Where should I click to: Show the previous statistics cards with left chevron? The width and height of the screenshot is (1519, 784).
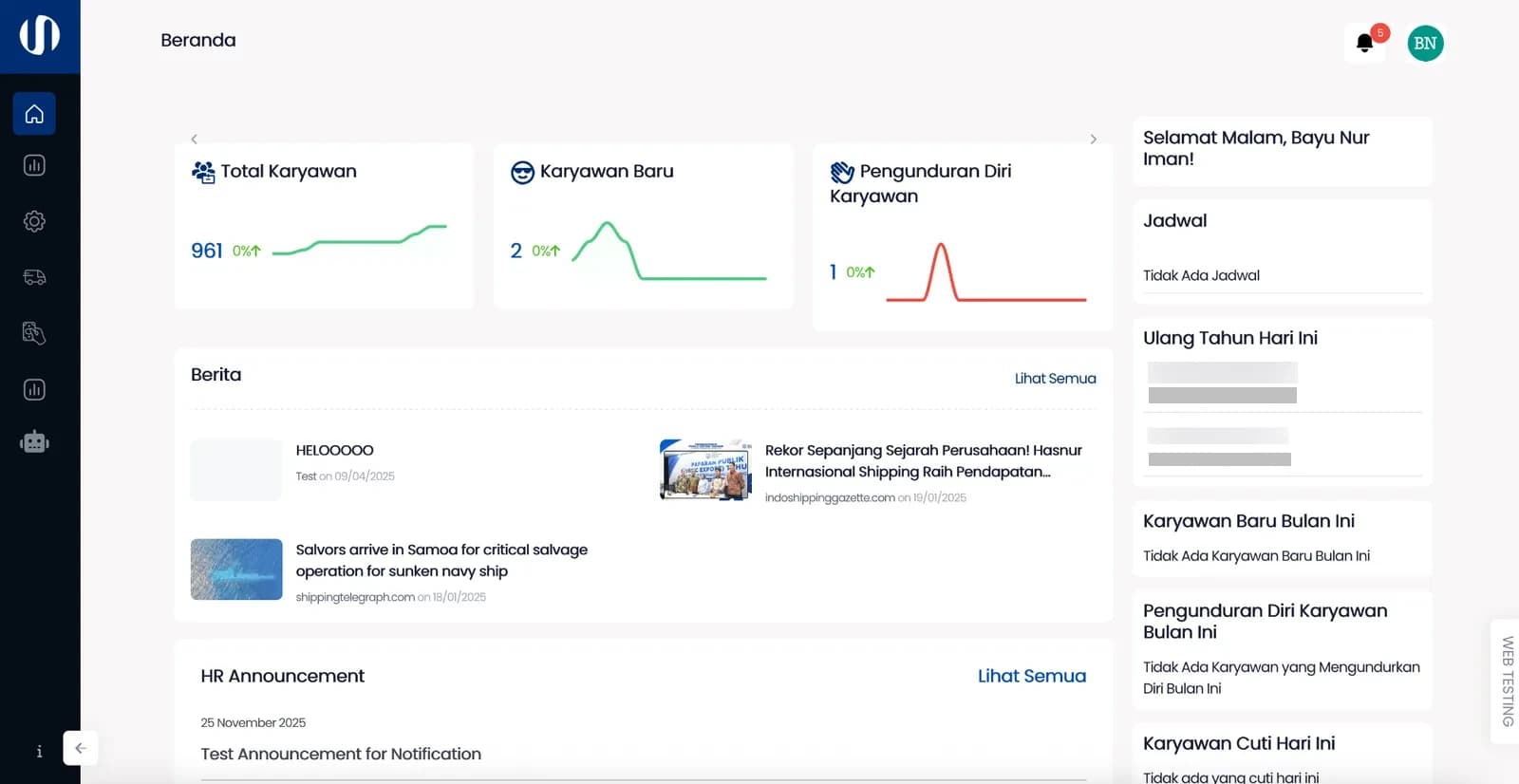[194, 139]
